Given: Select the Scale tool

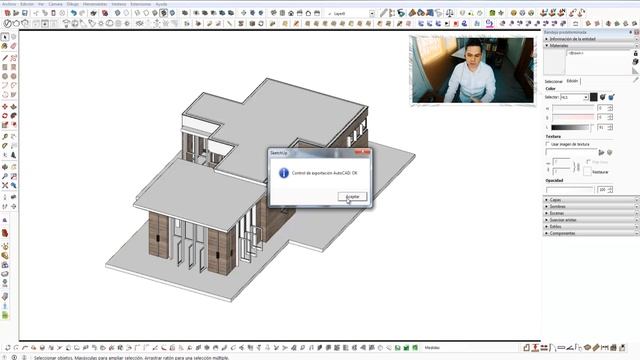Looking at the screenshot, I should [x=5, y=125].
